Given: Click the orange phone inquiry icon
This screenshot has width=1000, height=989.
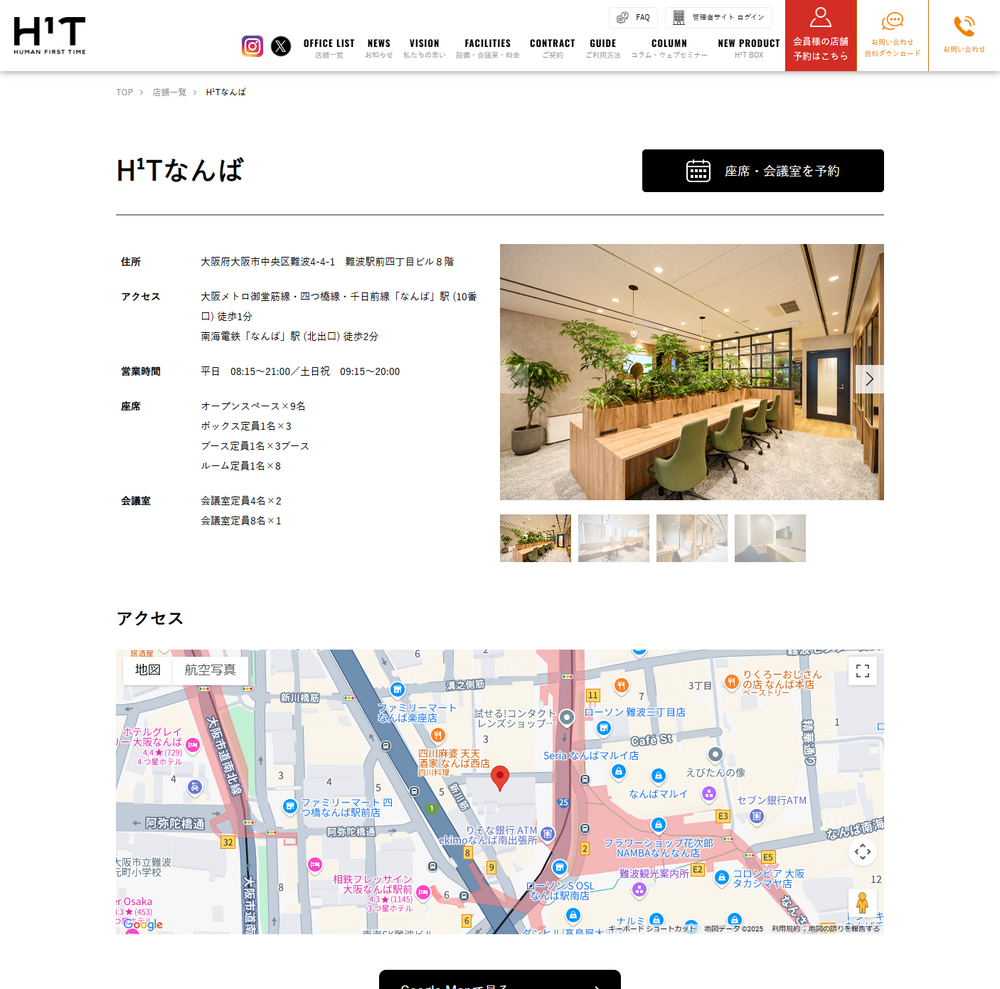Looking at the screenshot, I should click(964, 27).
